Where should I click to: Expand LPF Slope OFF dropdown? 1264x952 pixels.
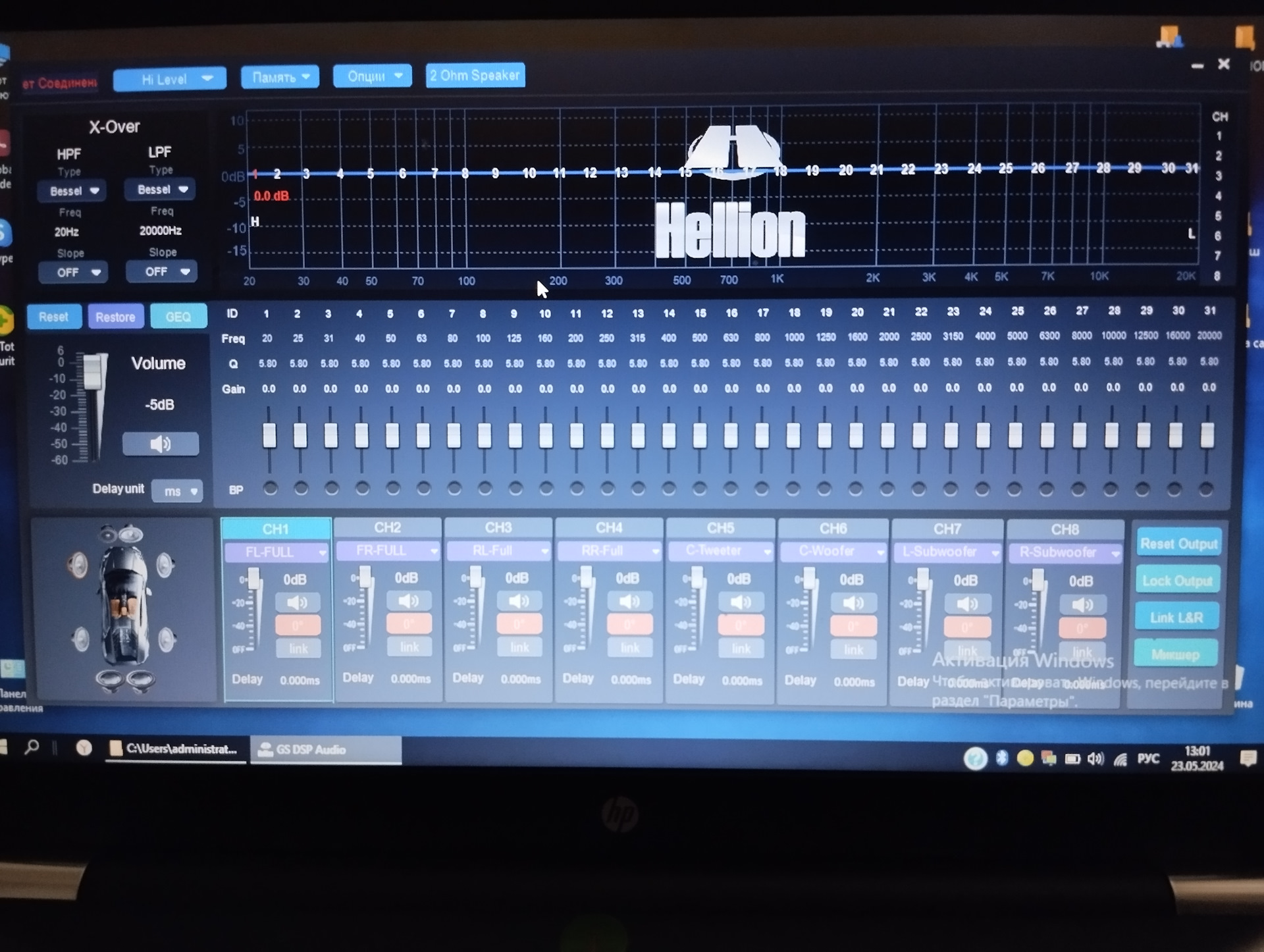click(162, 271)
